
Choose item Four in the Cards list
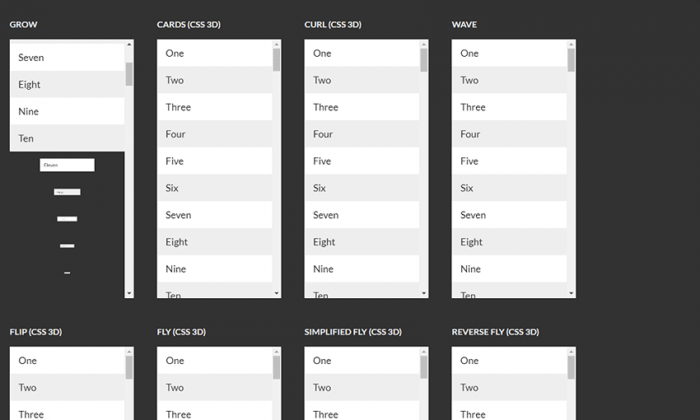(x=214, y=134)
